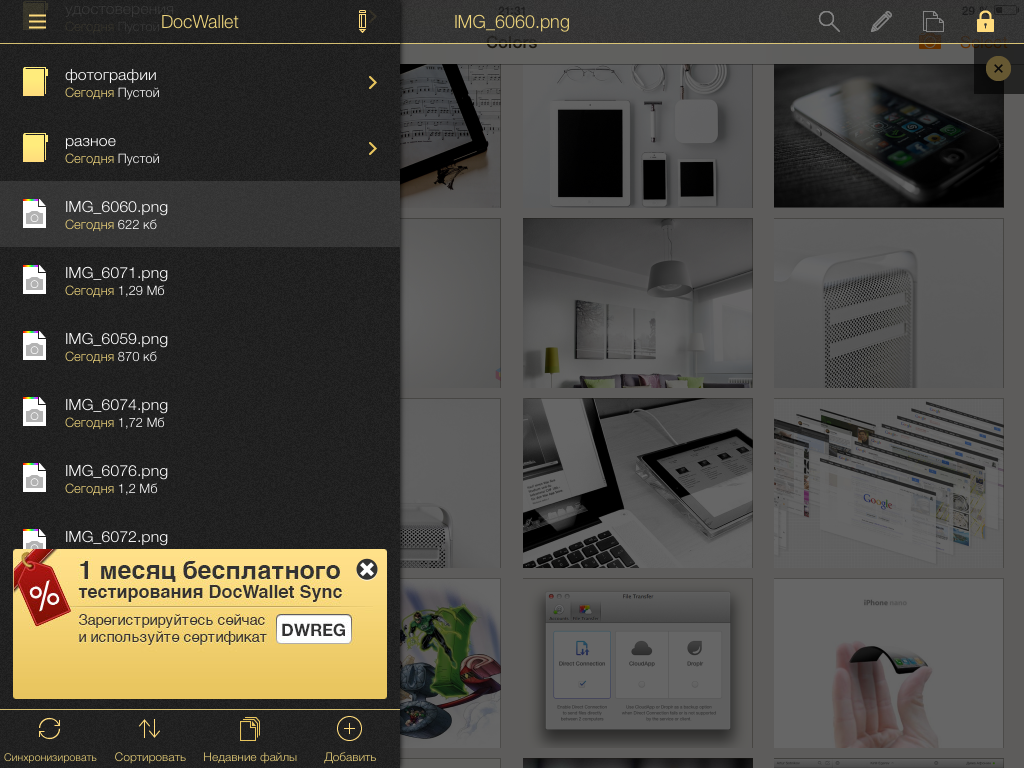Tap the documents copy icon in top bar
Image resolution: width=1024 pixels, height=768 pixels.
[933, 22]
